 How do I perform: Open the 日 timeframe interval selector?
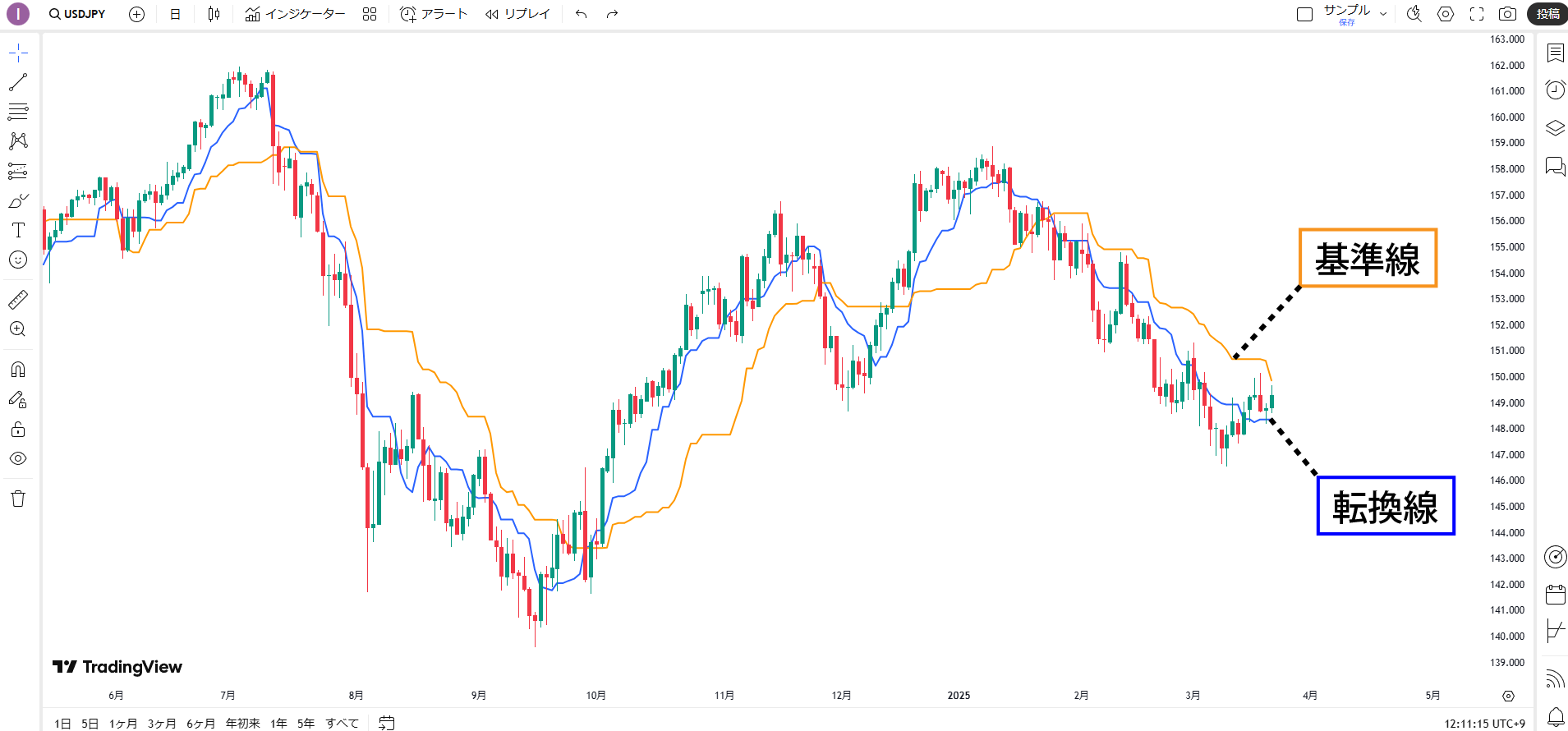[175, 14]
